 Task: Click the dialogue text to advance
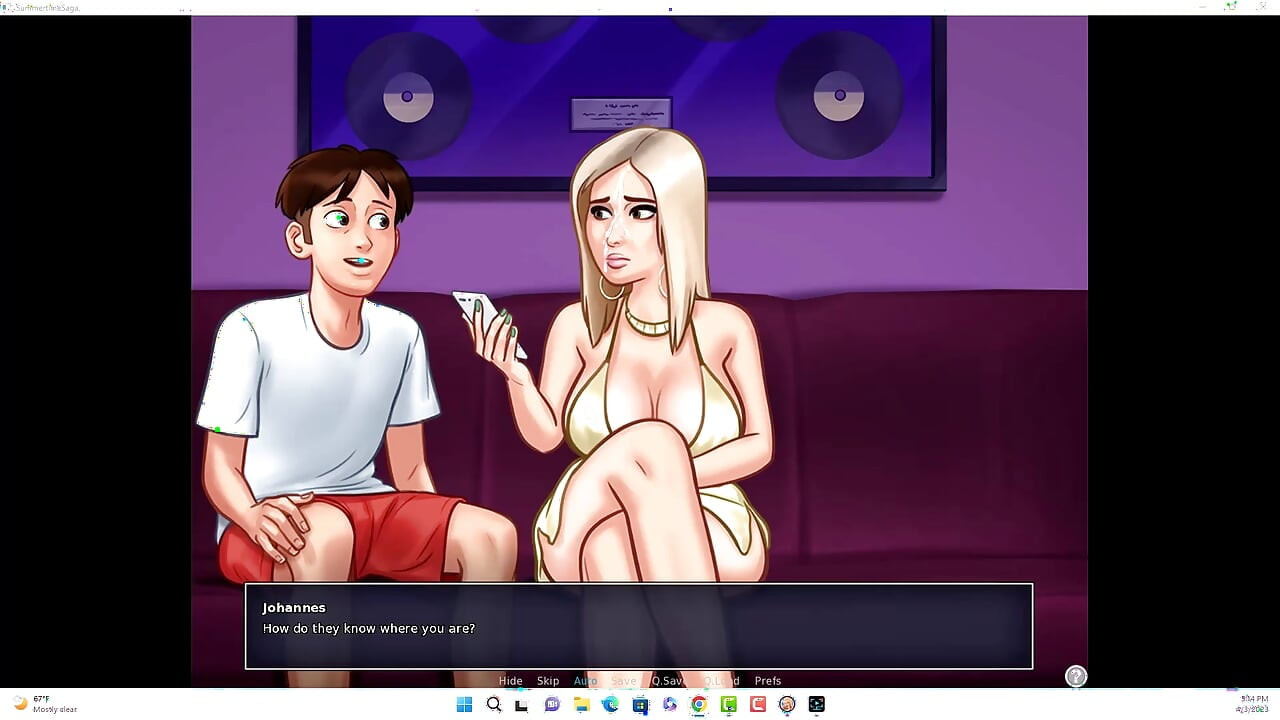pos(368,629)
